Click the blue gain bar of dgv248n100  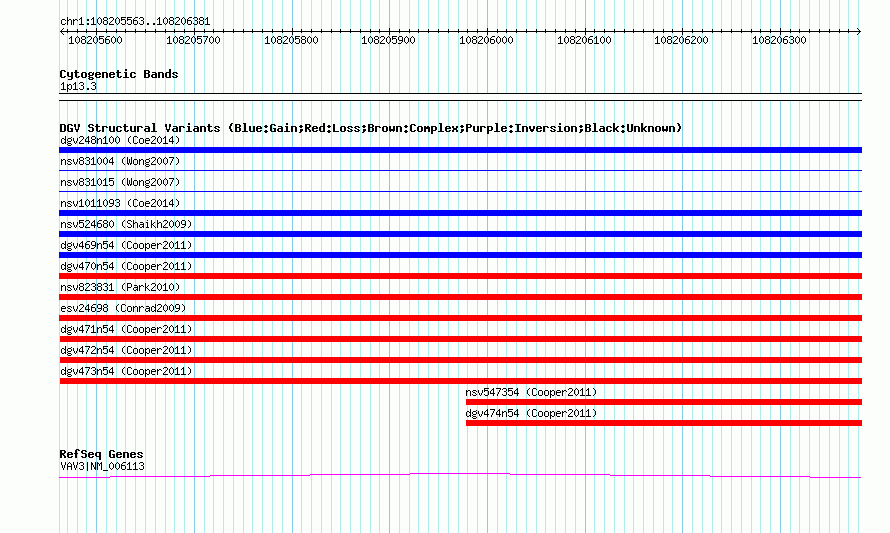pyautogui.click(x=460, y=150)
